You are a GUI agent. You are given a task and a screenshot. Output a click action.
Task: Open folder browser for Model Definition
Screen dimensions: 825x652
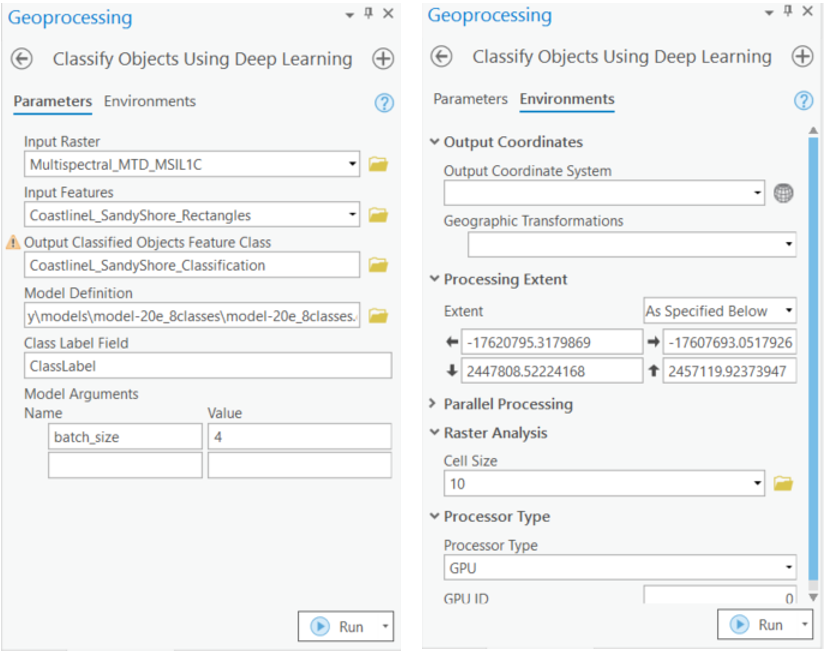[x=378, y=316]
